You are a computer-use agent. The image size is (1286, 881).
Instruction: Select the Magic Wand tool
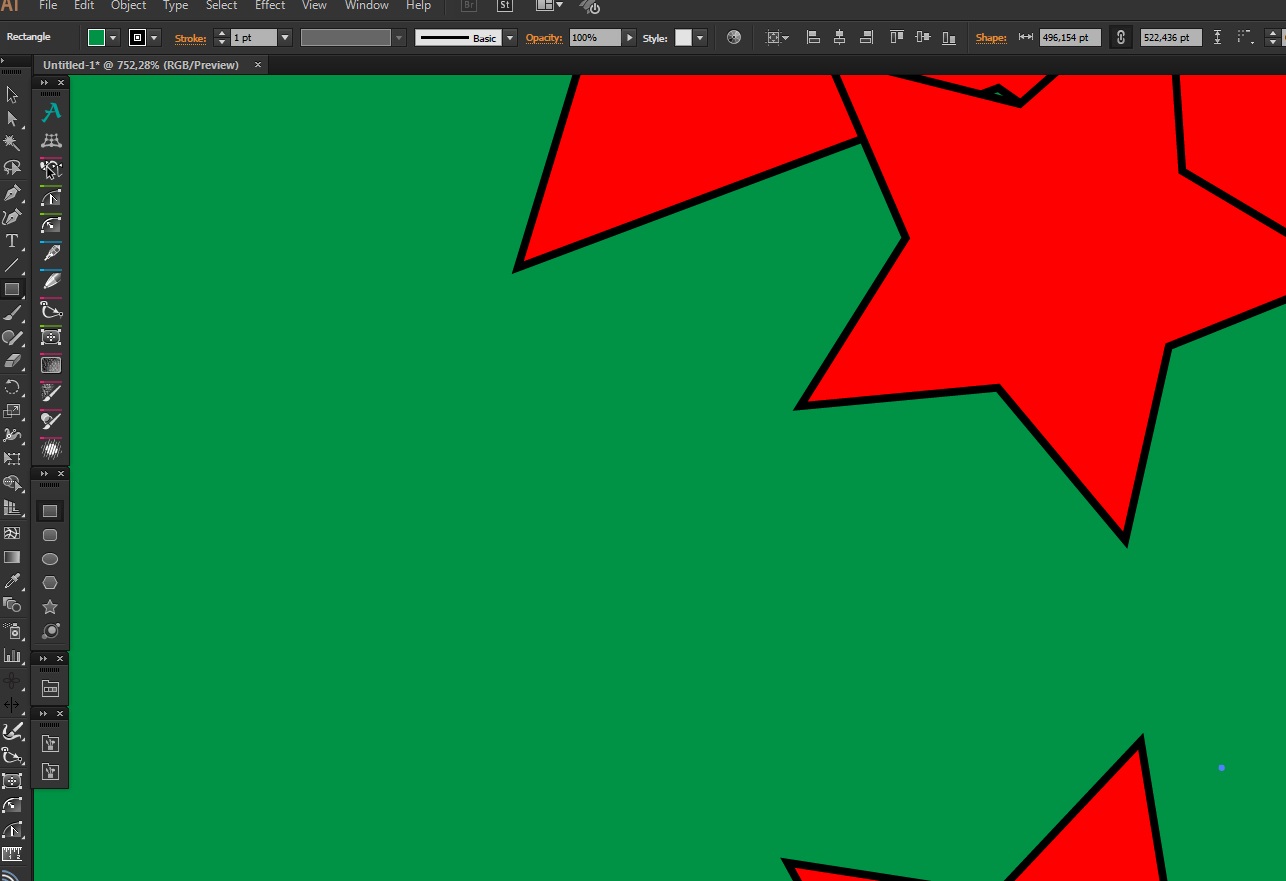pyautogui.click(x=12, y=143)
